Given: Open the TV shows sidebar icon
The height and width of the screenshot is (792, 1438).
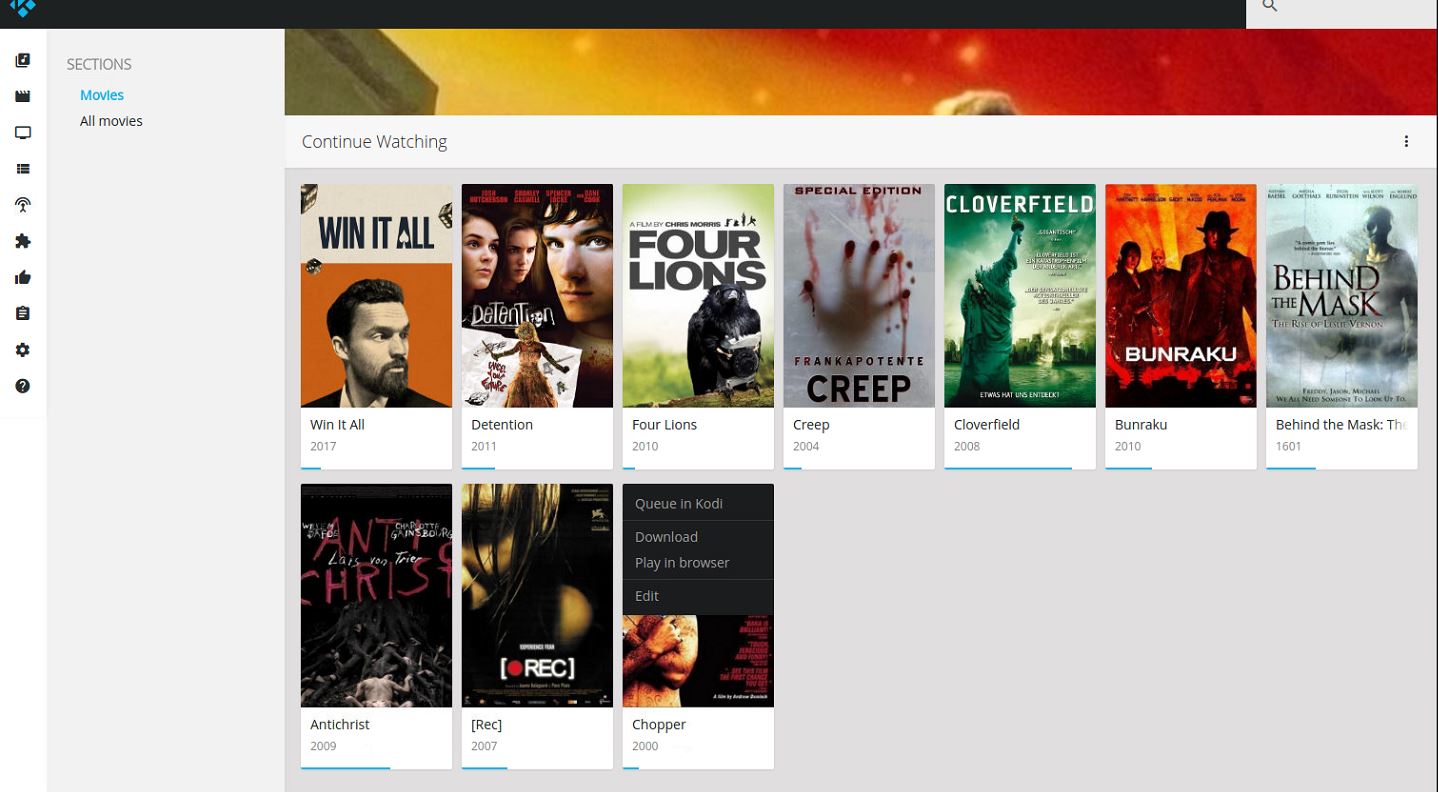Looking at the screenshot, I should pos(23,133).
